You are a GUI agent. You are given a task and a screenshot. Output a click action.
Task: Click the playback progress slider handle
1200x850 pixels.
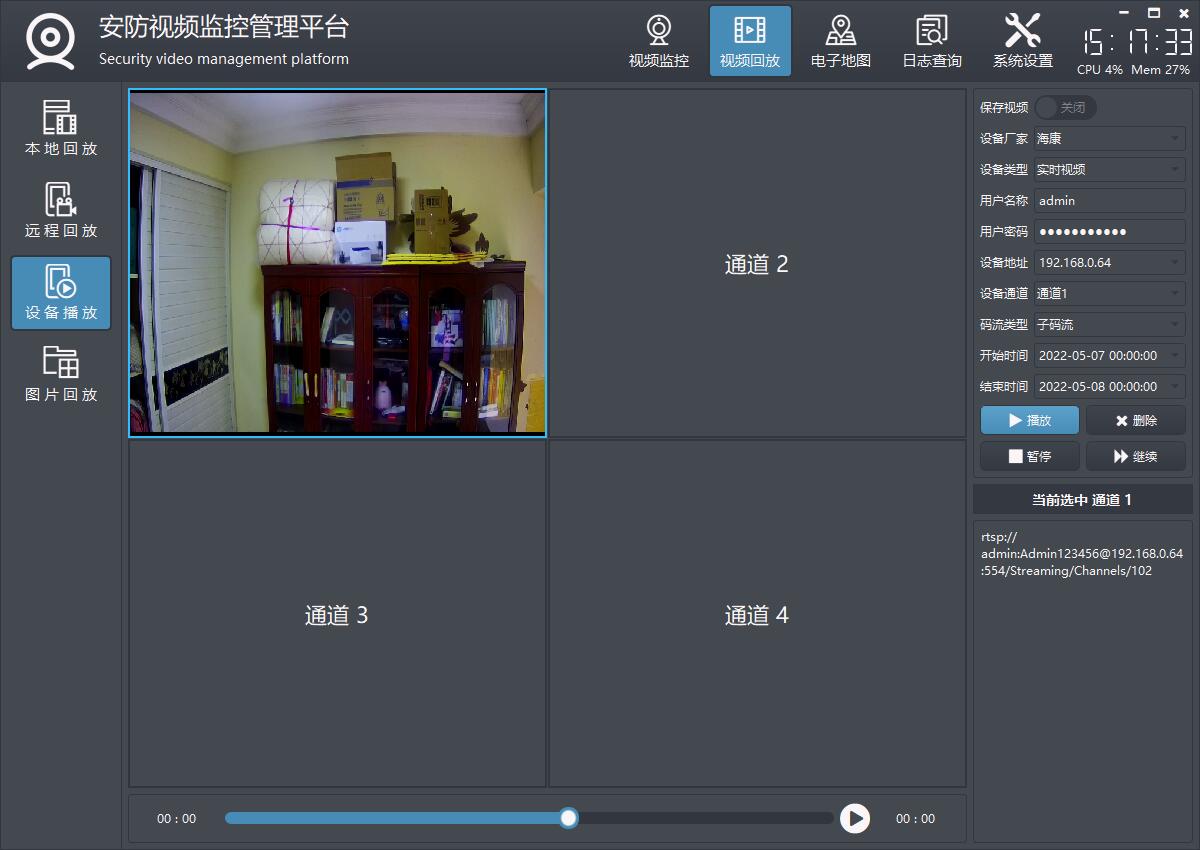point(568,818)
